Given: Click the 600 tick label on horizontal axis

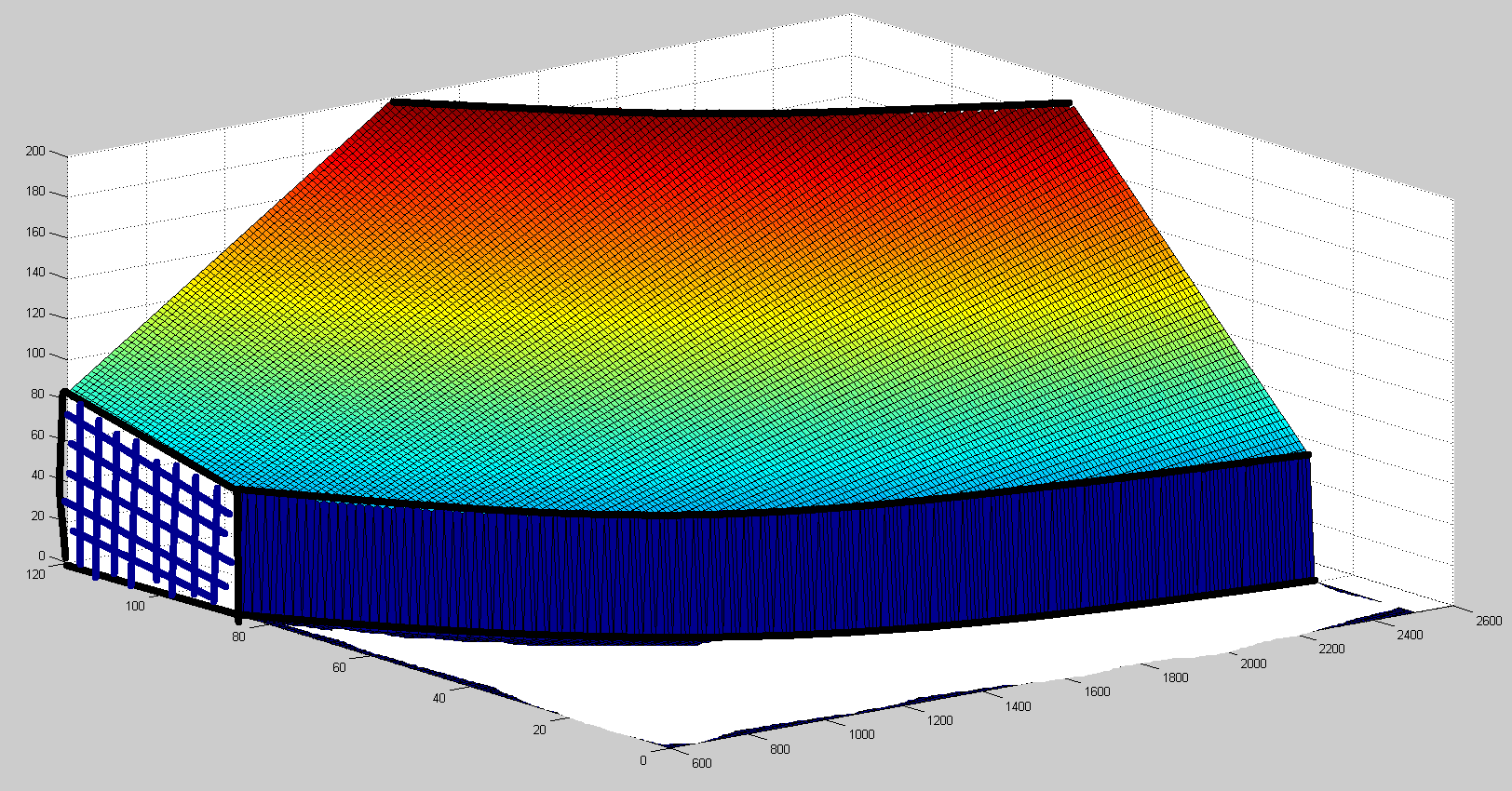Looking at the screenshot, I should tap(701, 763).
